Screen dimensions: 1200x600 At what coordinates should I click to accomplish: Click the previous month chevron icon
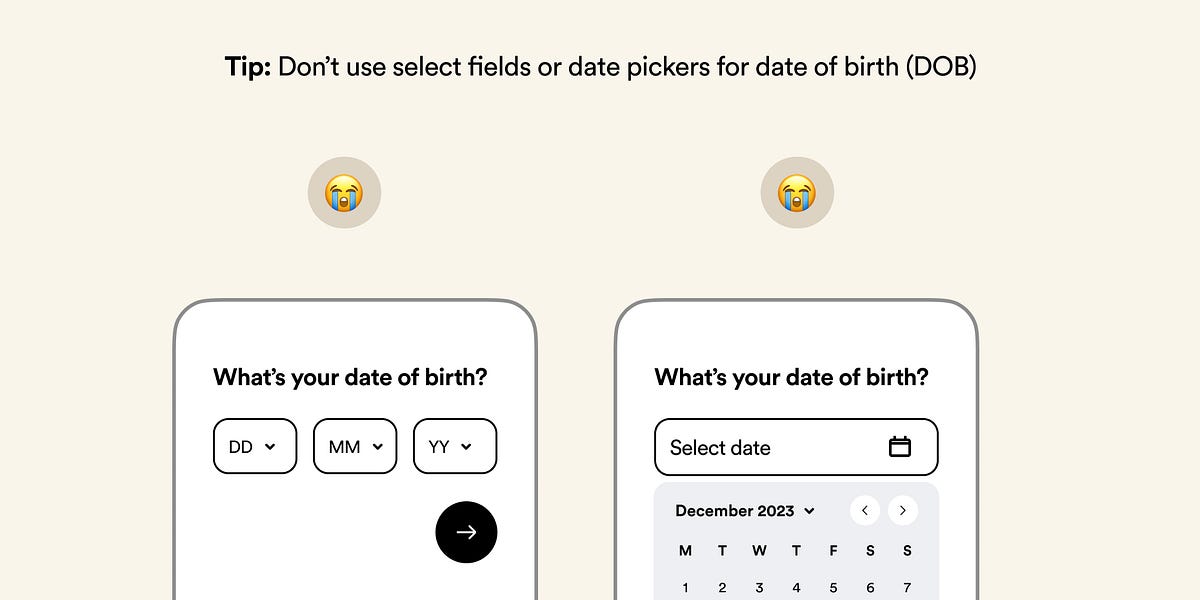pos(864,510)
